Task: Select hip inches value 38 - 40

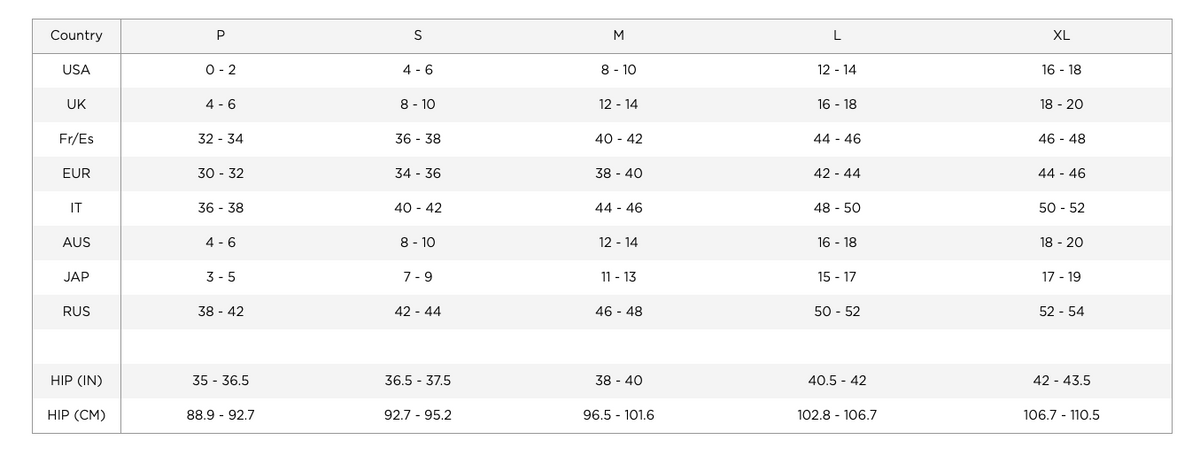Action: click(x=618, y=381)
